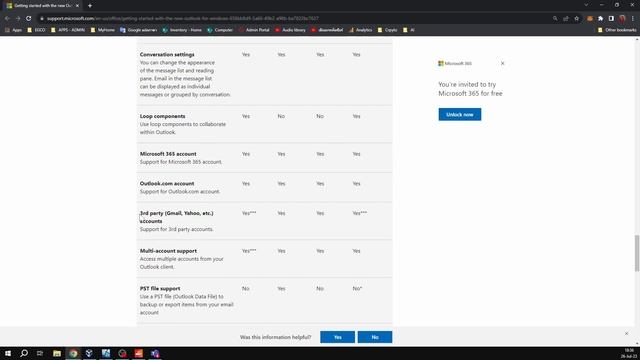This screenshot has width=640, height=360.
Task: Answer Yes to 'Was this information helpful?'
Action: click(x=337, y=337)
